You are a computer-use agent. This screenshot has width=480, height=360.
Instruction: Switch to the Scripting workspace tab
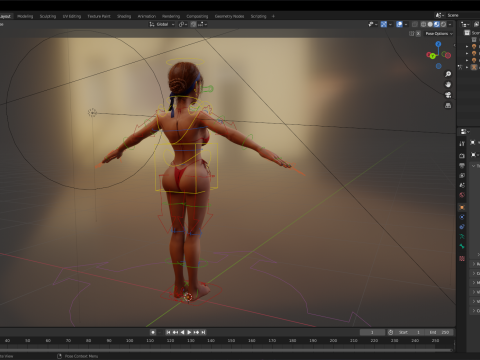click(x=258, y=16)
